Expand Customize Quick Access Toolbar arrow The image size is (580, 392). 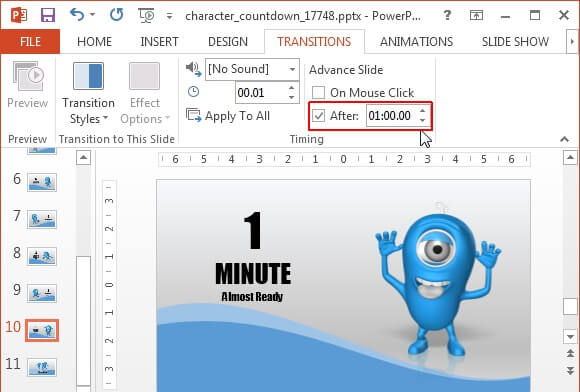169,16
